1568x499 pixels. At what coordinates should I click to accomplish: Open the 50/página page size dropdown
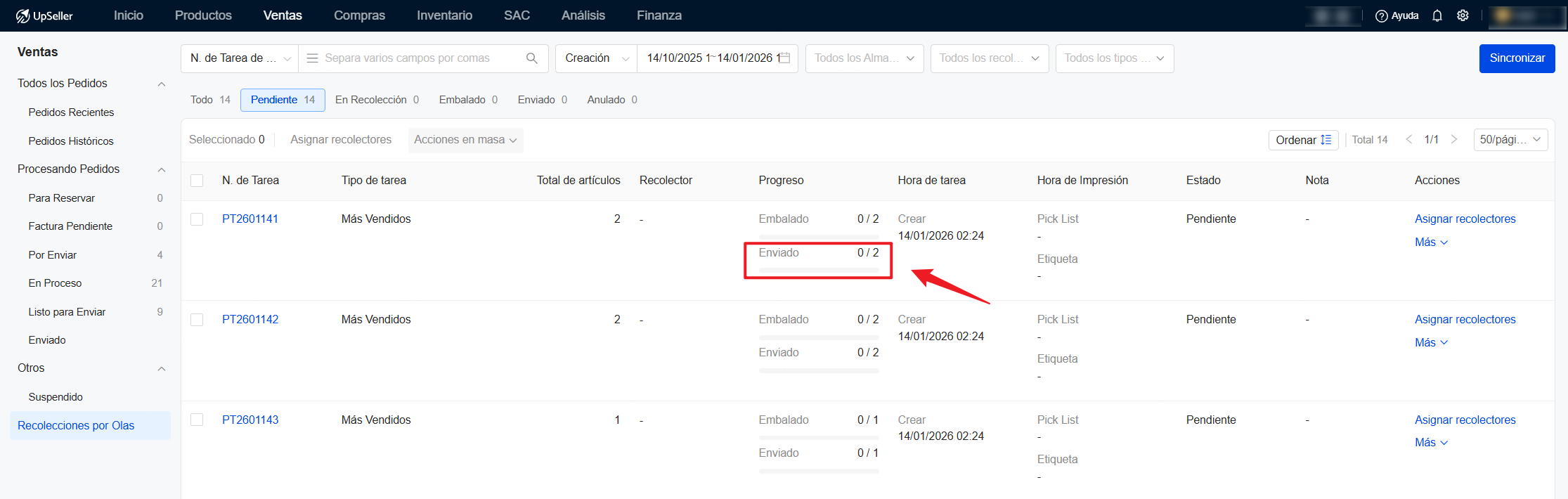coord(1510,140)
